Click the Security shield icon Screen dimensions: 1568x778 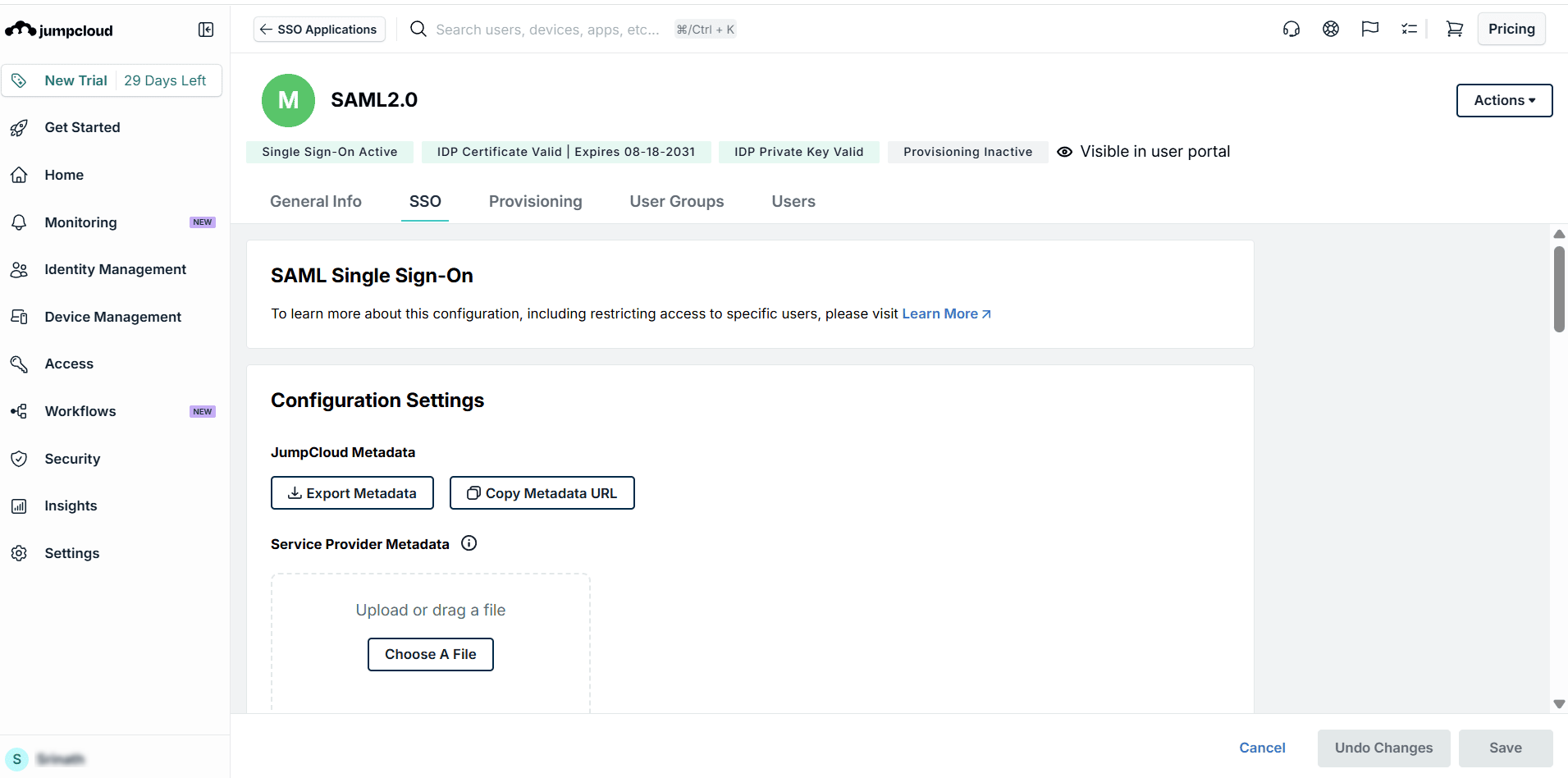[x=19, y=459]
